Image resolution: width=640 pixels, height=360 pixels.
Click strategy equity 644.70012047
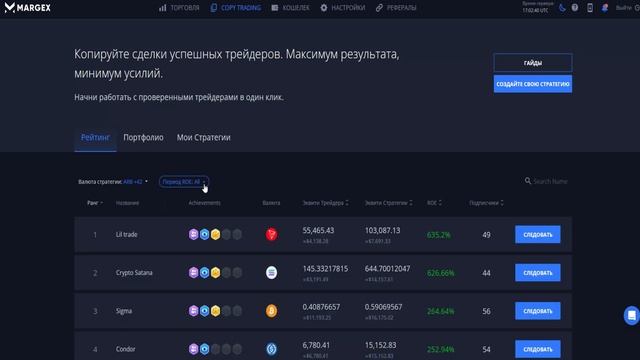[x=387, y=269]
